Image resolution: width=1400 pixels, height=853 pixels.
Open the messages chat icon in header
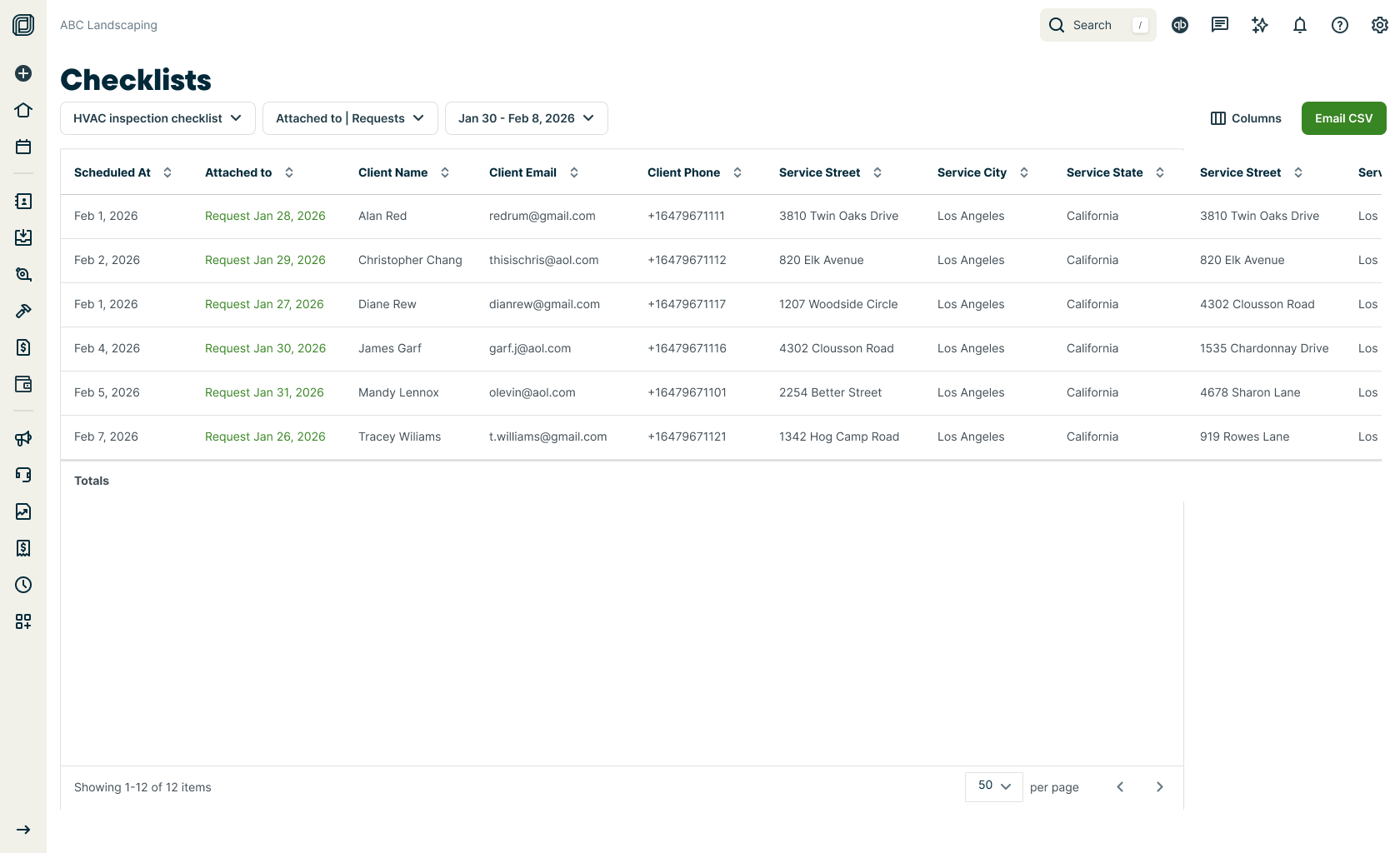point(1219,25)
